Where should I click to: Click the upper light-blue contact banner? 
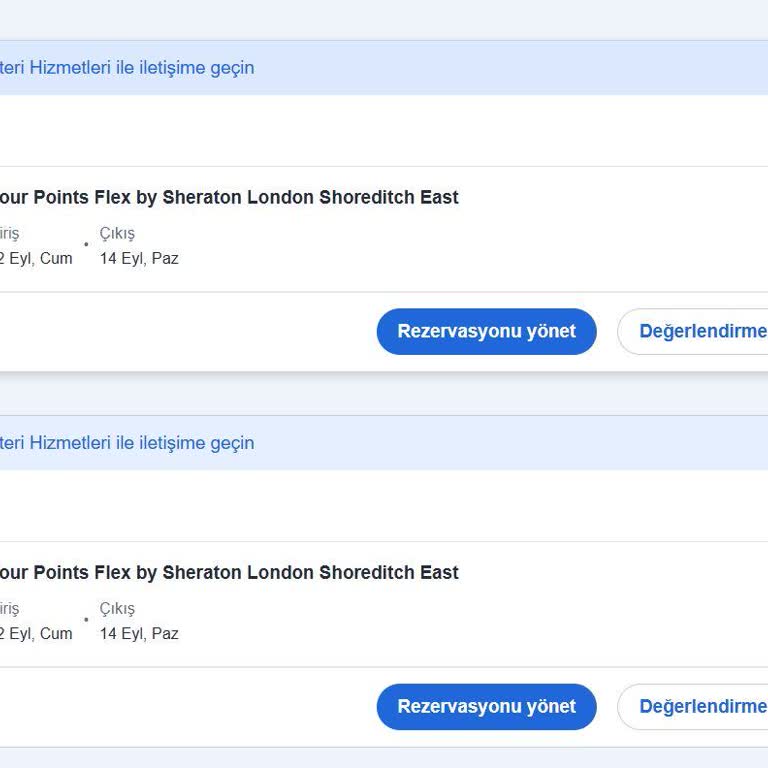coord(500,68)
